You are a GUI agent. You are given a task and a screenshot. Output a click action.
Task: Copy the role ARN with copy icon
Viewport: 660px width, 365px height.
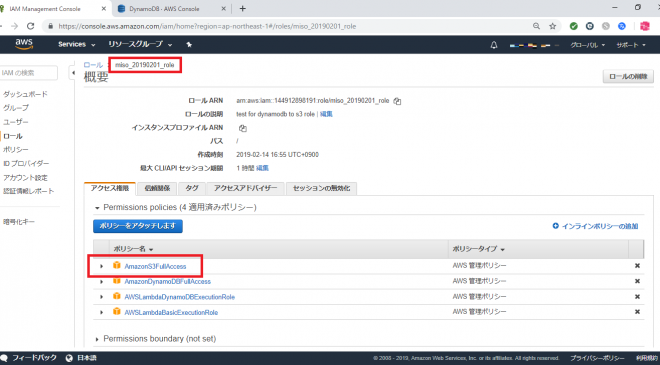click(397, 101)
